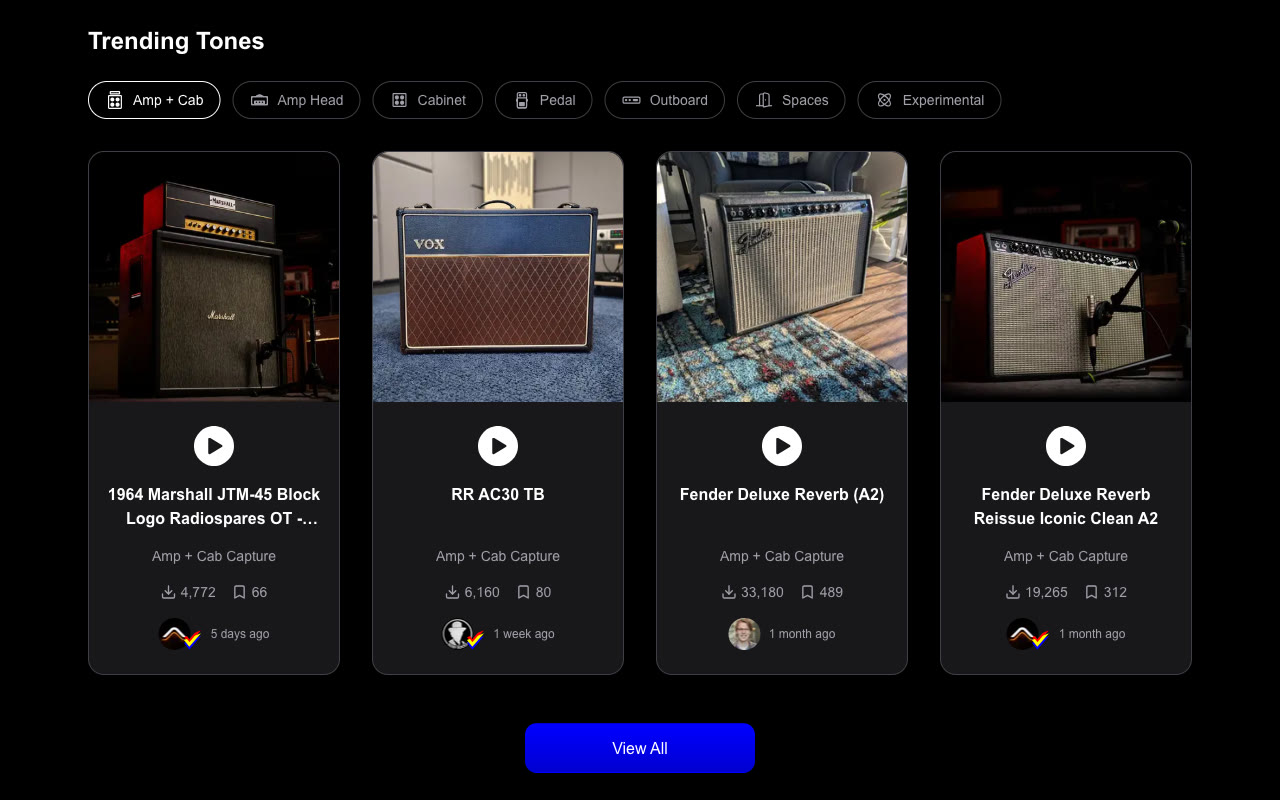This screenshot has width=1280, height=800.
Task: Bookmark the RR AC30 TB tone with 80 saves
Action: [x=523, y=592]
